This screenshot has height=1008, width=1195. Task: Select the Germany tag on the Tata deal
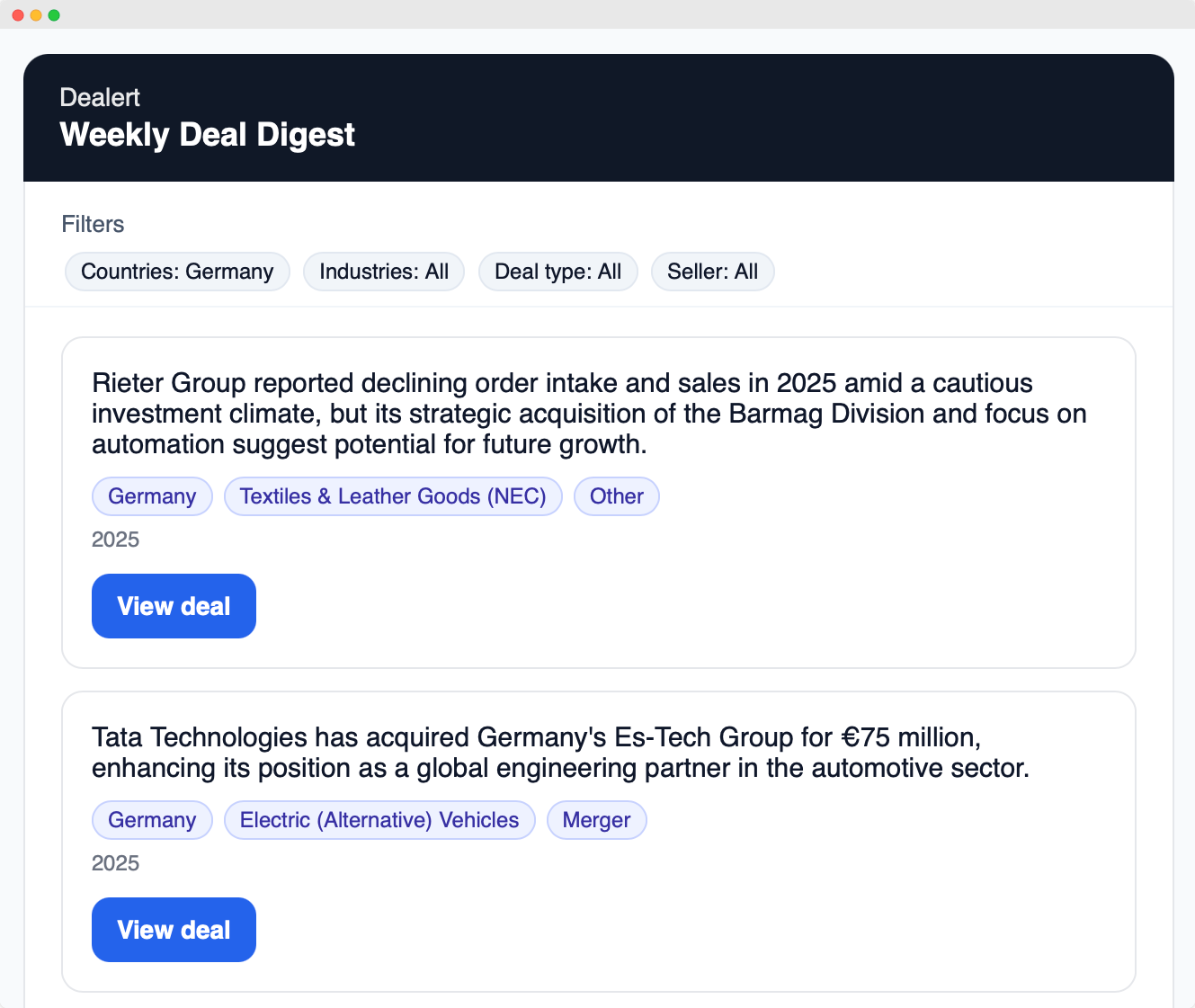coord(151,820)
